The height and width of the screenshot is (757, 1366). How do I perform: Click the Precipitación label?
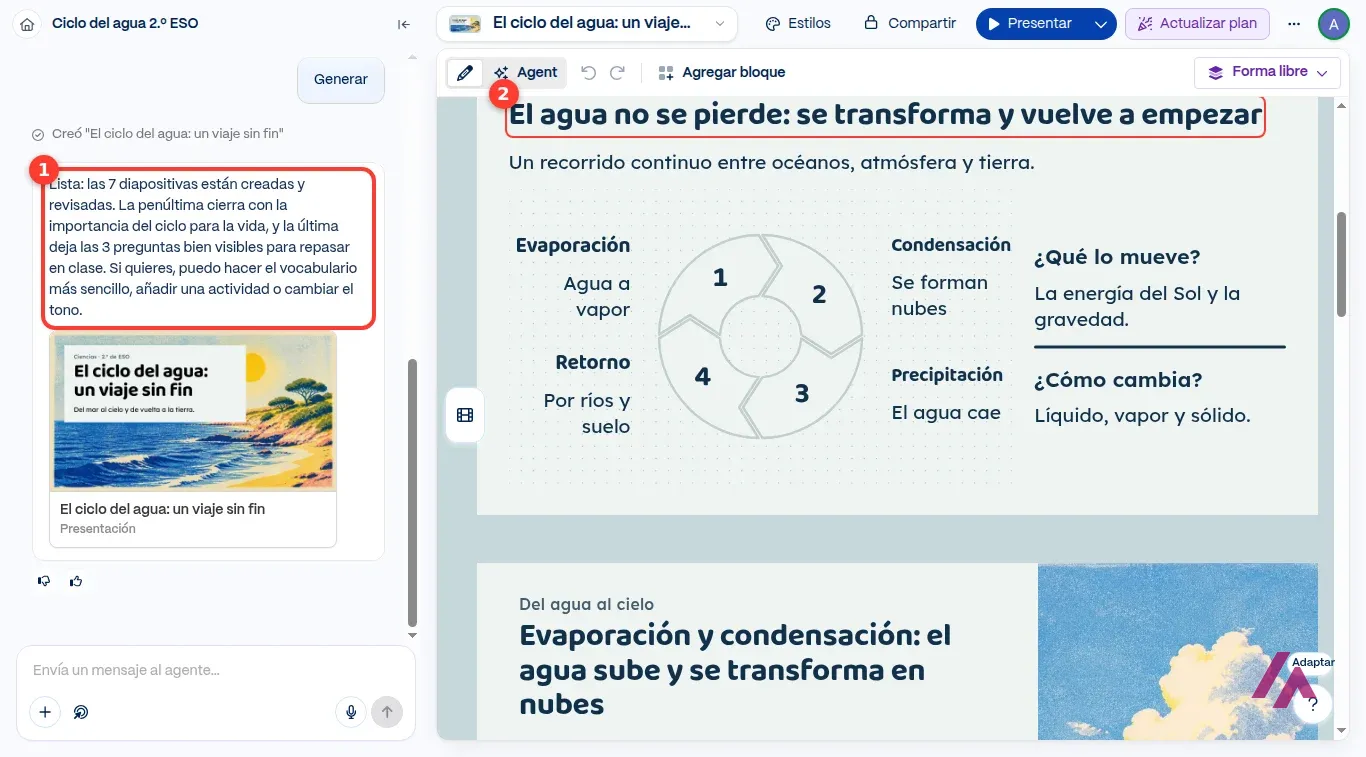click(x=947, y=375)
